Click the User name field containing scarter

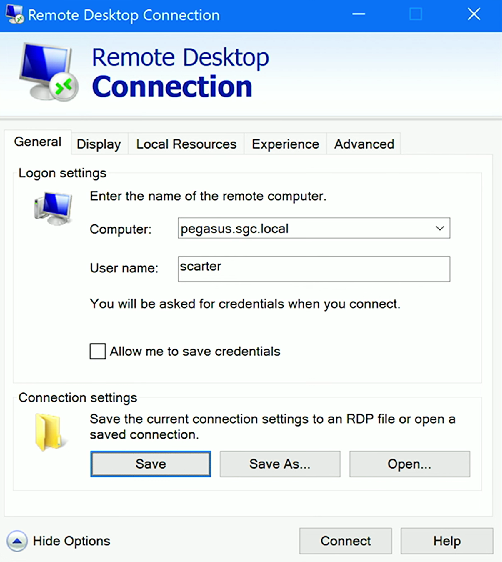[x=314, y=269]
